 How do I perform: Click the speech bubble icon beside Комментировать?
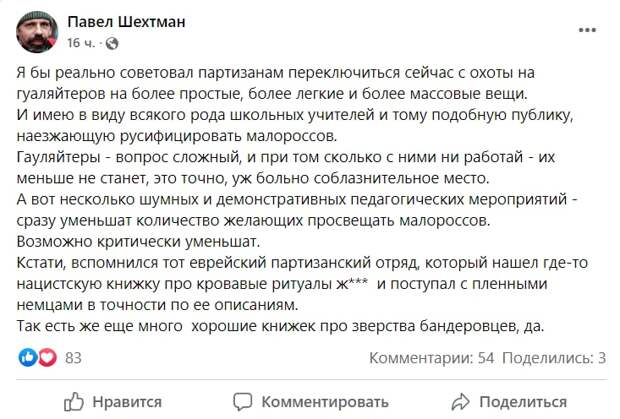point(242,402)
